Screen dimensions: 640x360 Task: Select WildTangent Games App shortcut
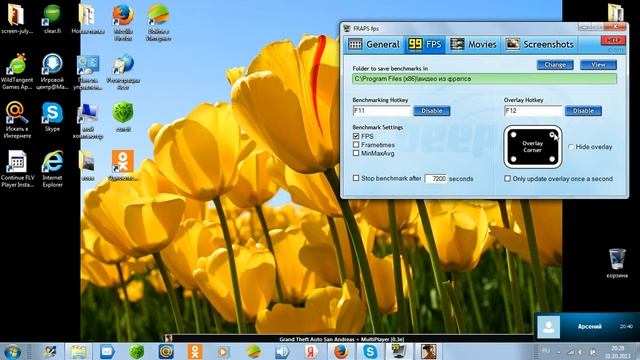pos(17,71)
